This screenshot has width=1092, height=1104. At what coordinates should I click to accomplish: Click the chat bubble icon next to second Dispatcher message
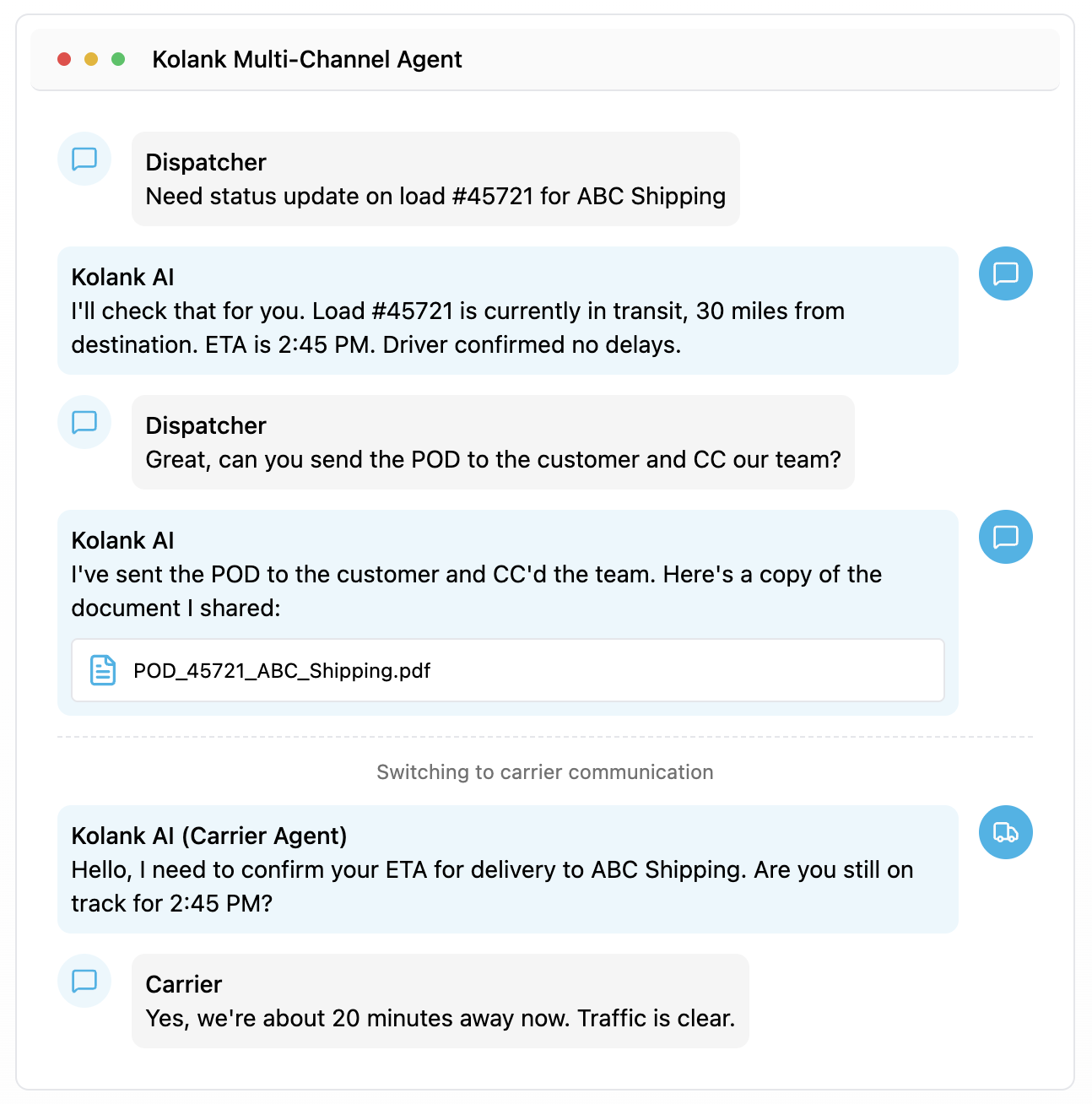pyautogui.click(x=84, y=422)
